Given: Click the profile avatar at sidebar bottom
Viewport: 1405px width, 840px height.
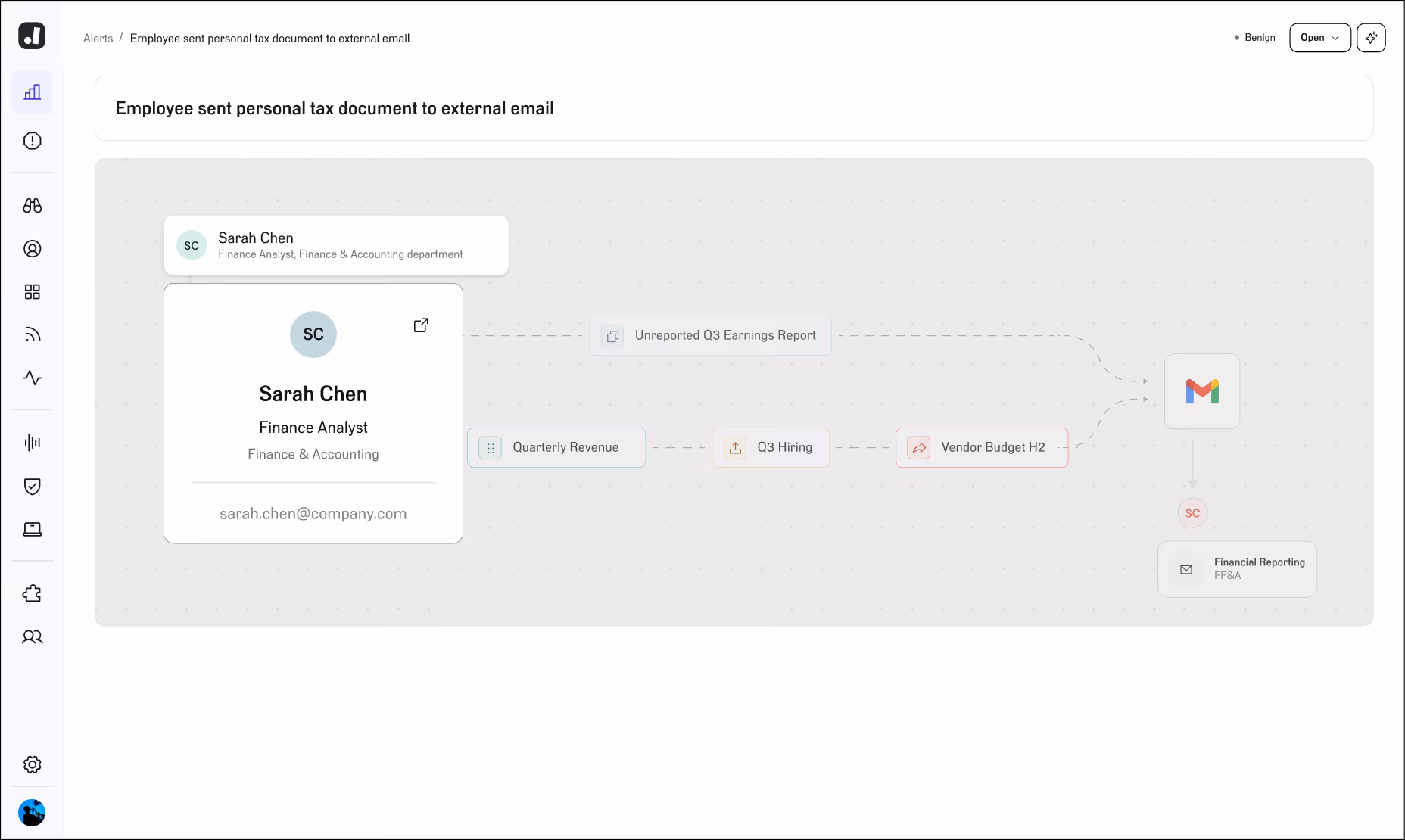Looking at the screenshot, I should 32,813.
